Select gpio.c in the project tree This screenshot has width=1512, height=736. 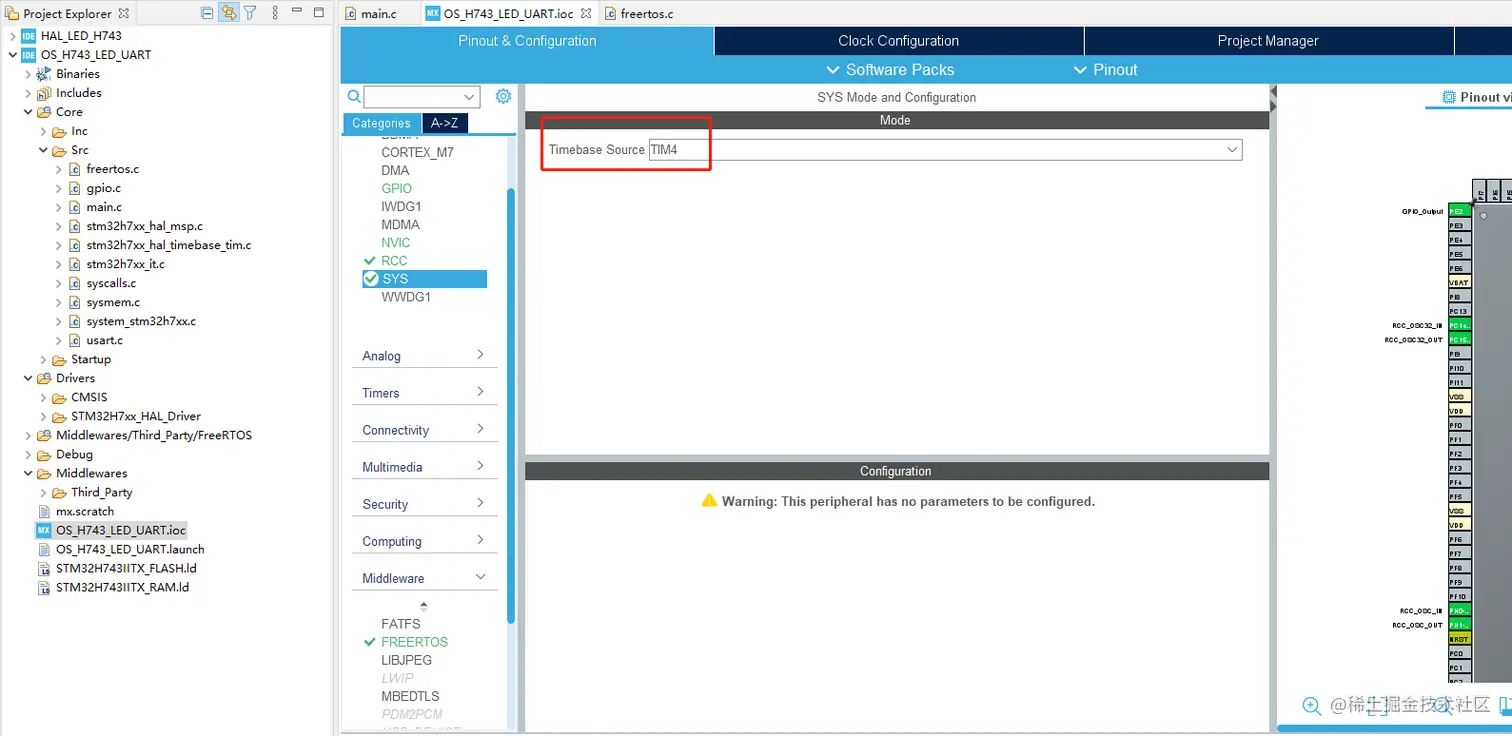point(103,188)
